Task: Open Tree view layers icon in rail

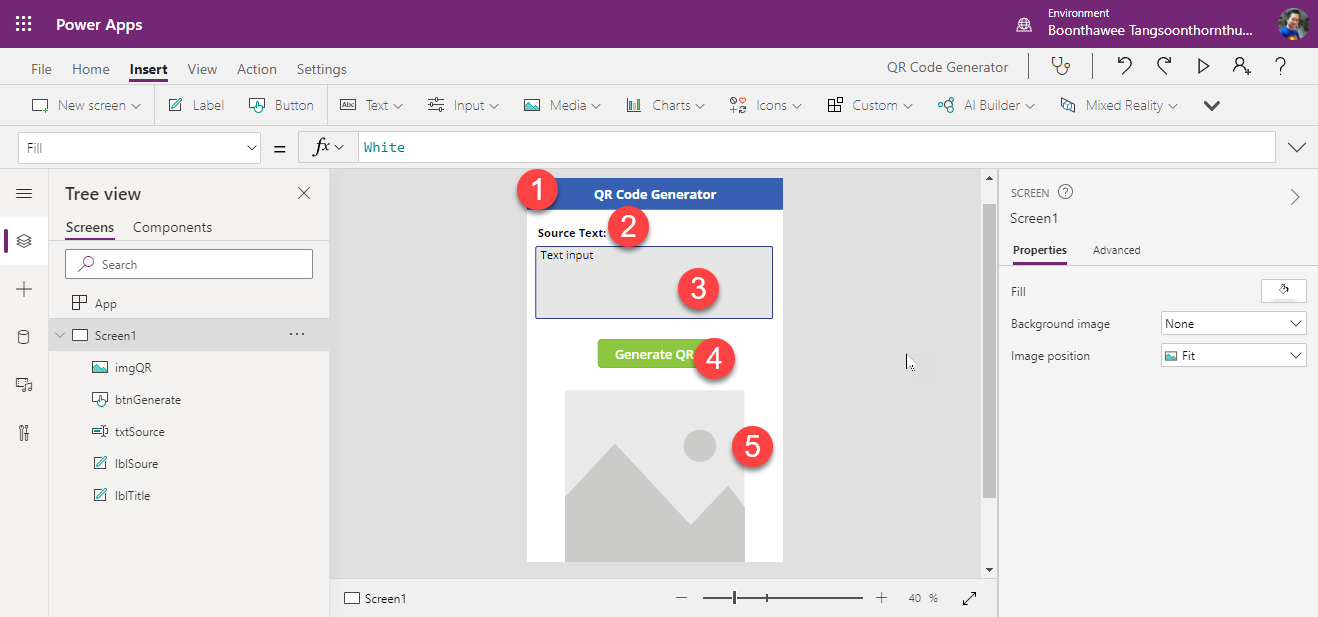Action: 24,241
